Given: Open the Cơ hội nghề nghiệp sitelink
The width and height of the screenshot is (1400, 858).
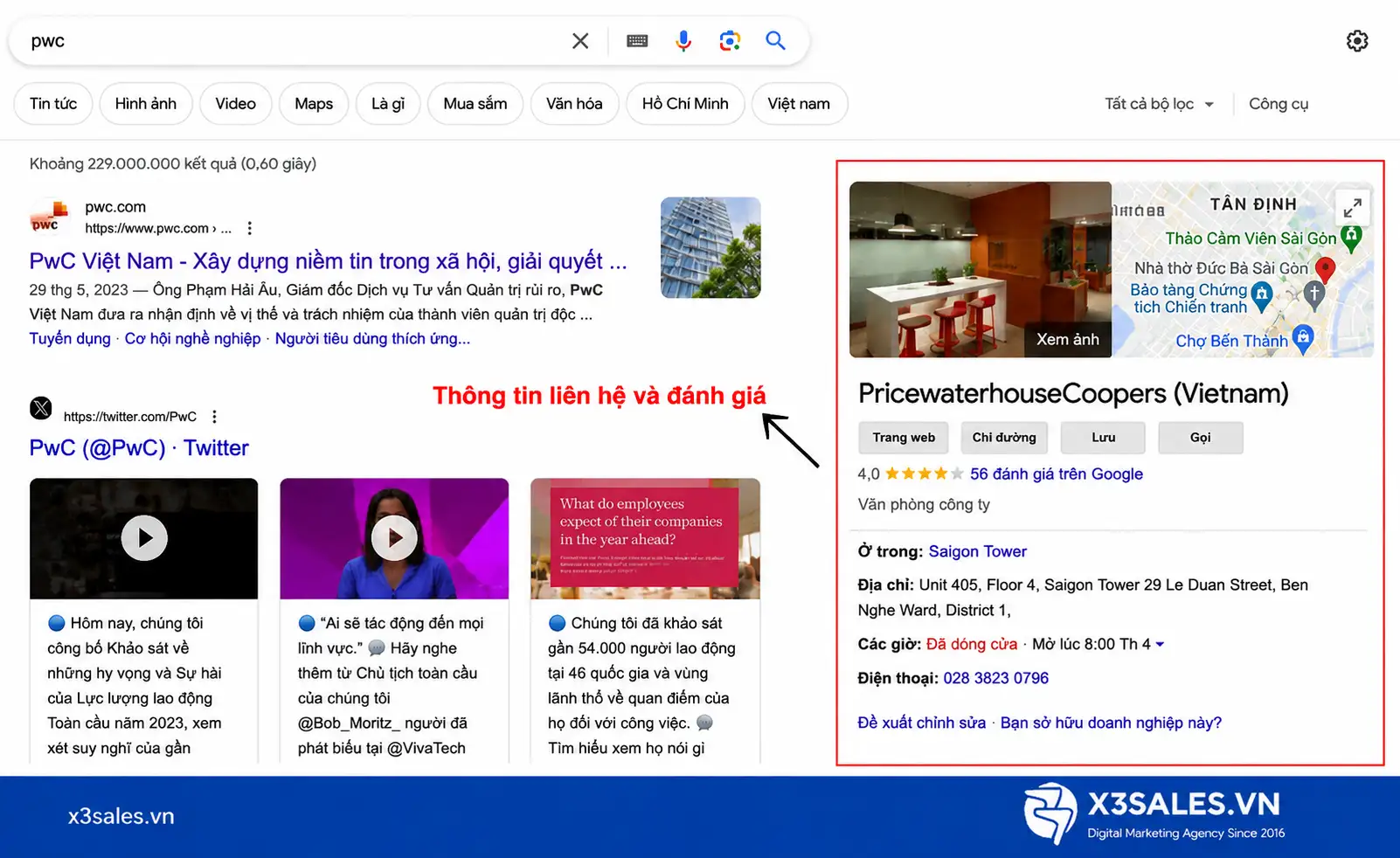Looking at the screenshot, I should 192,339.
